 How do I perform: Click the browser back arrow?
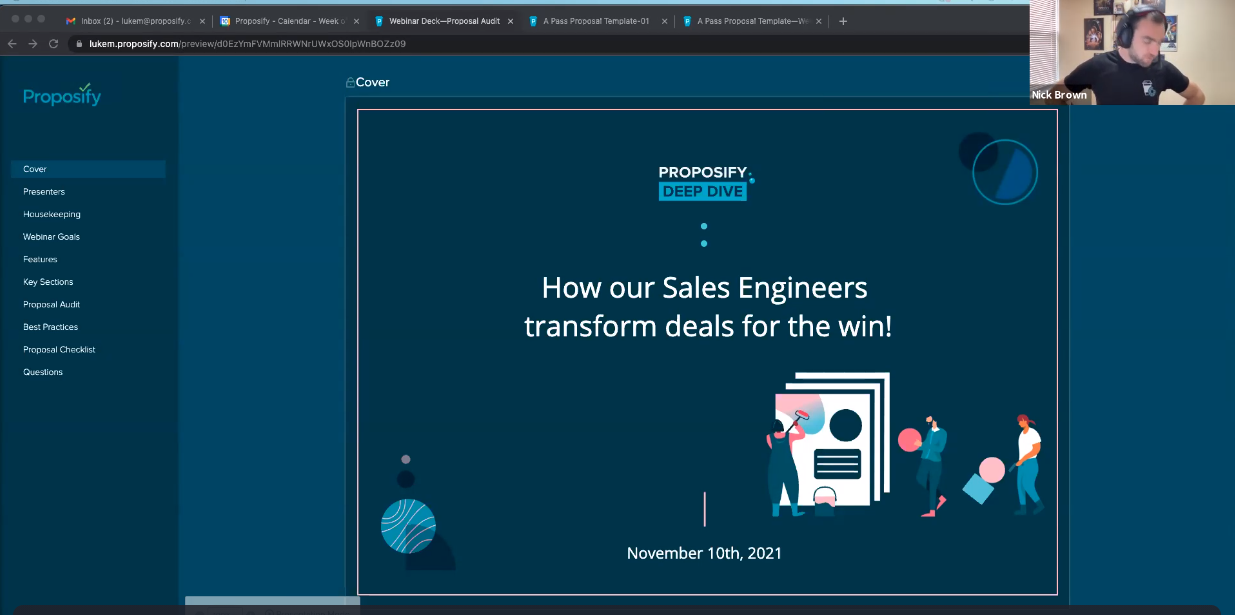click(12, 44)
